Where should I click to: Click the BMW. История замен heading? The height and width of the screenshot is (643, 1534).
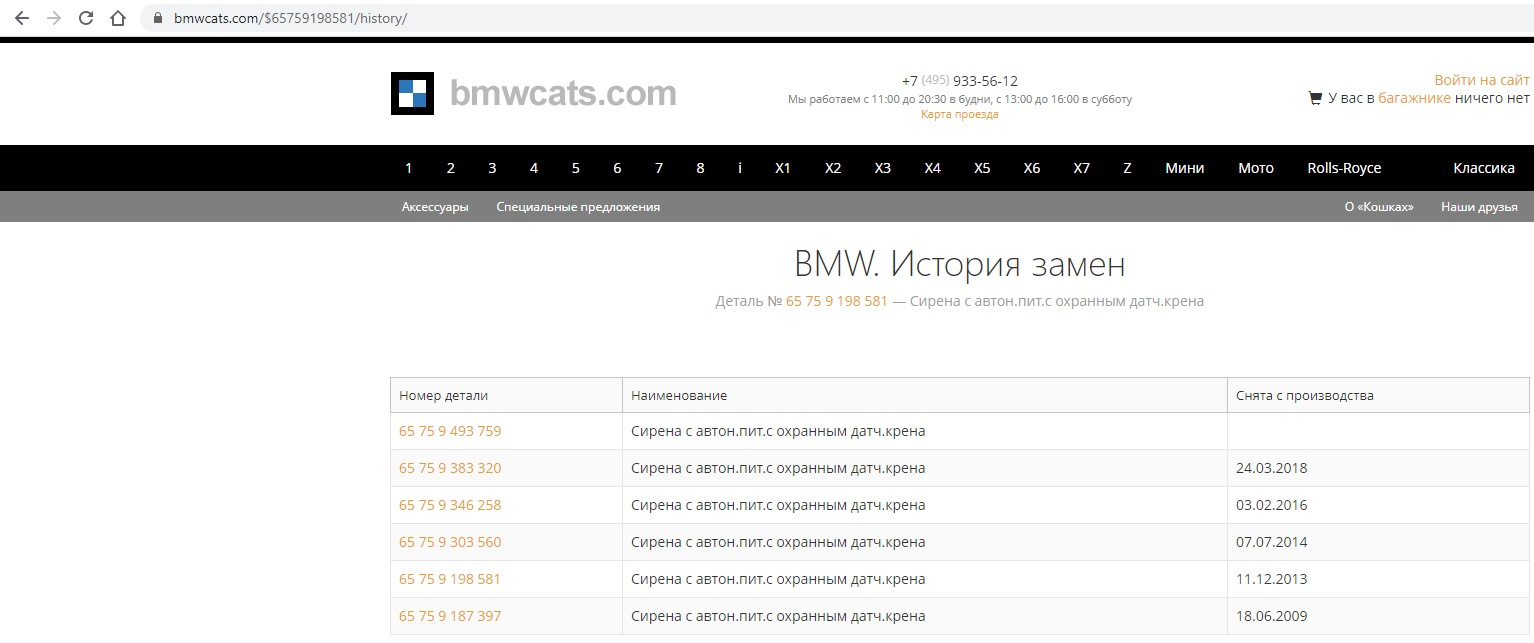[x=960, y=265]
